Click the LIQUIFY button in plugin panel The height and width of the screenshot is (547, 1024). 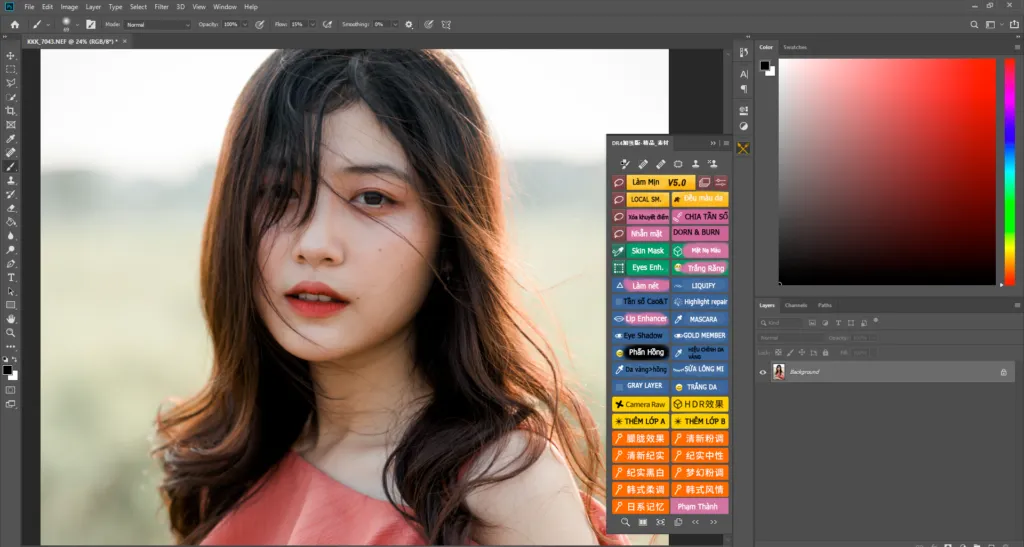(702, 286)
